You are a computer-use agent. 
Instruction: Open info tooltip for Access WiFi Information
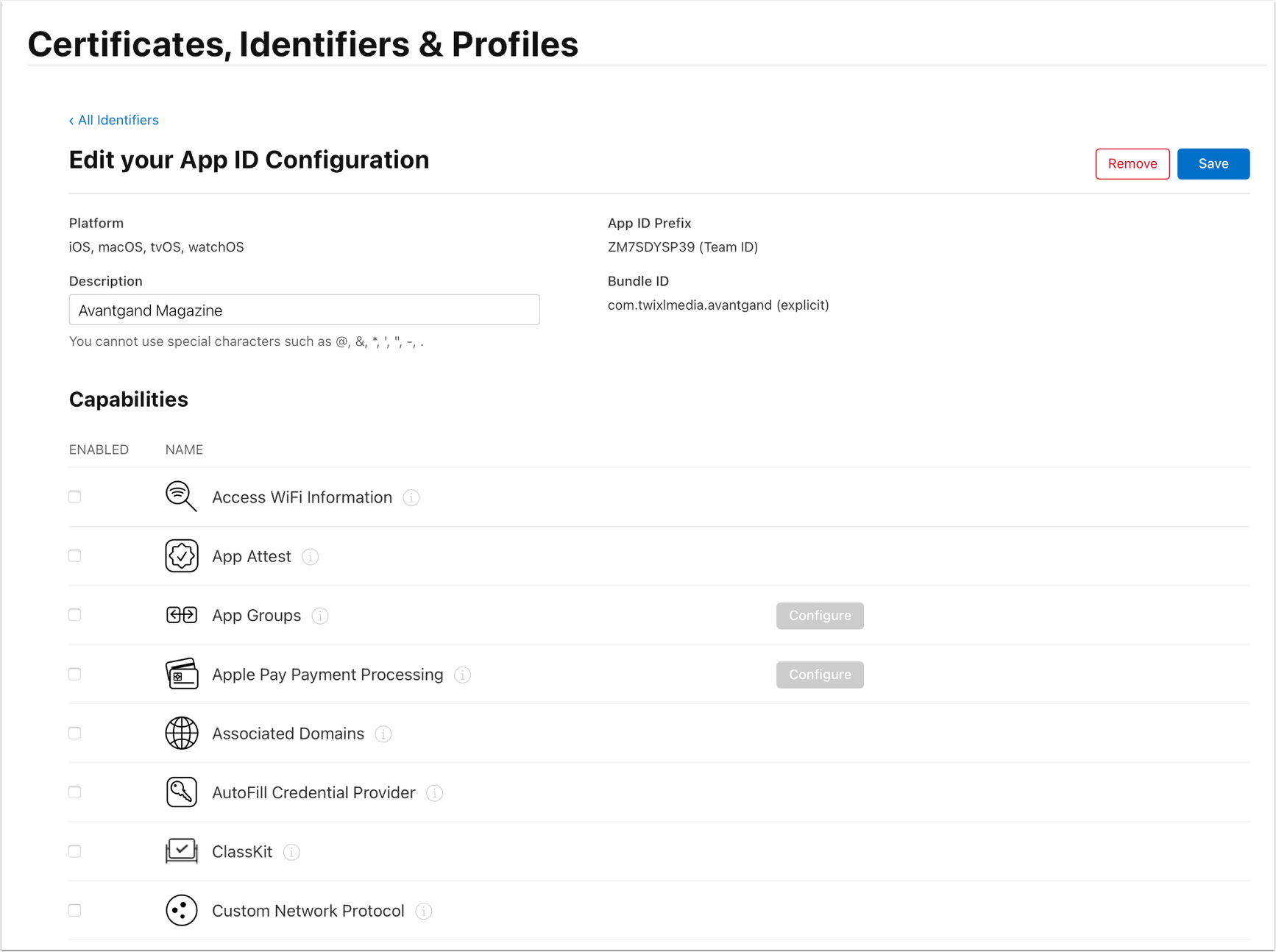(x=411, y=498)
